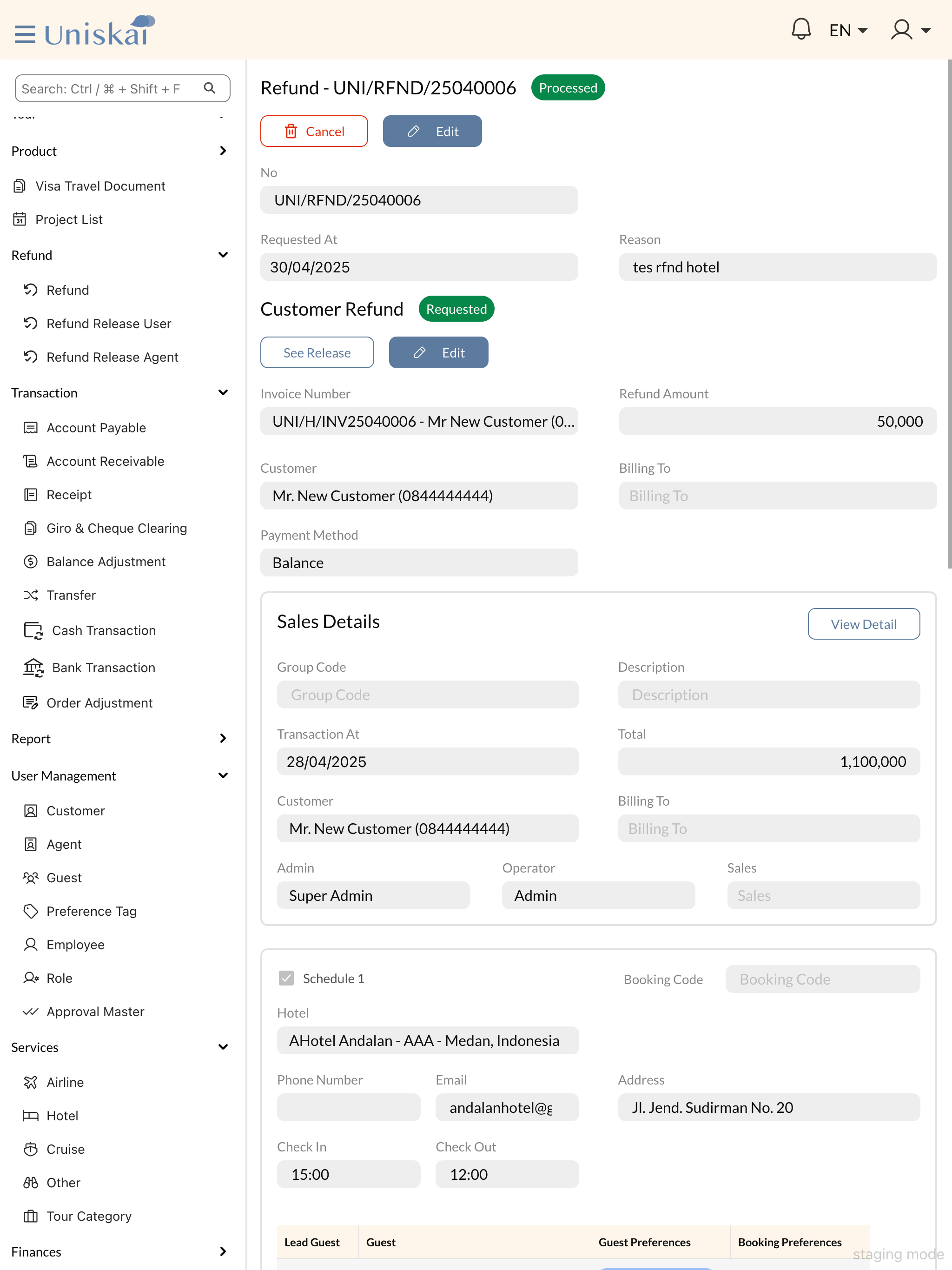Viewport: 952px width, 1270px height.
Task: Open the hamburger menu icon
Action: [x=25, y=34]
